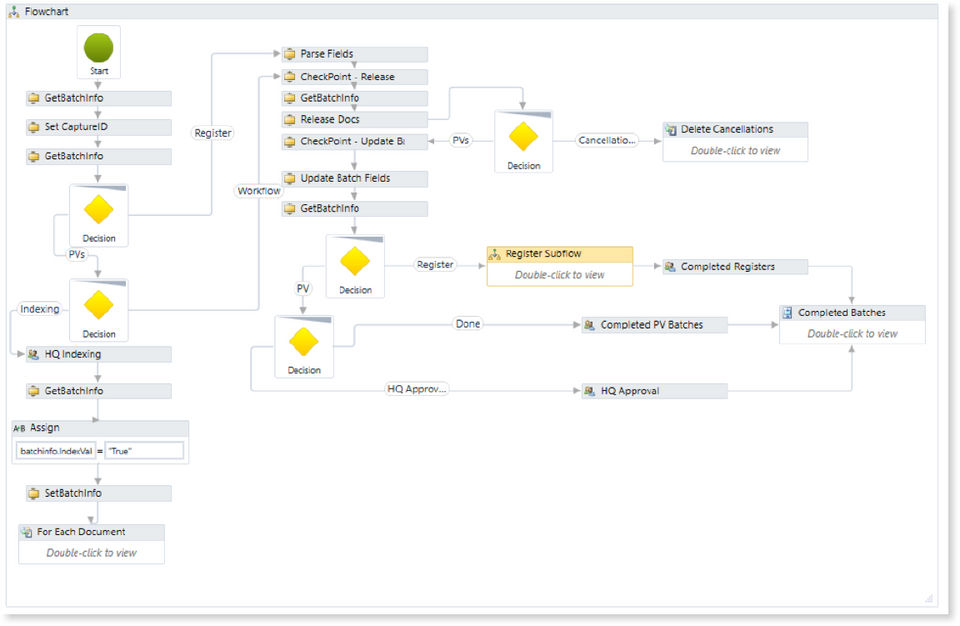Select the Release Docs activity
The width and height of the screenshot is (960, 626).
pyautogui.click(x=354, y=120)
